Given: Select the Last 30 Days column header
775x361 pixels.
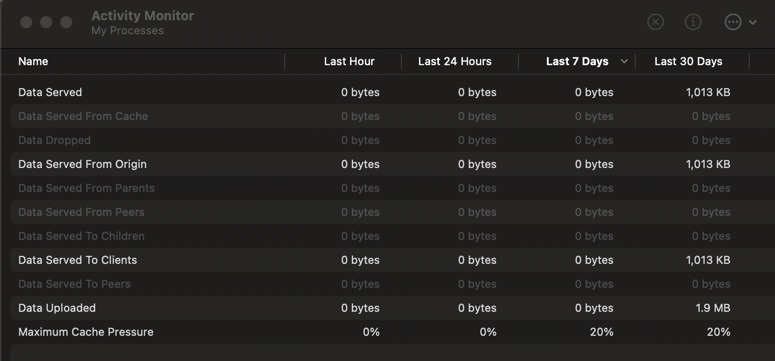Looking at the screenshot, I should point(688,61).
